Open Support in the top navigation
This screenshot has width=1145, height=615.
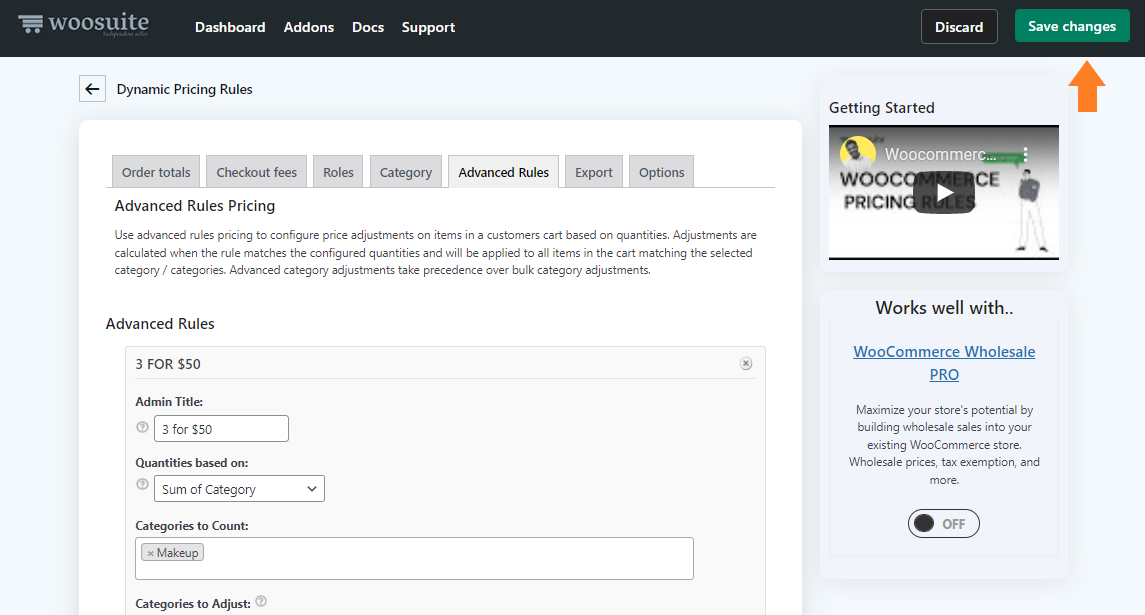[428, 27]
